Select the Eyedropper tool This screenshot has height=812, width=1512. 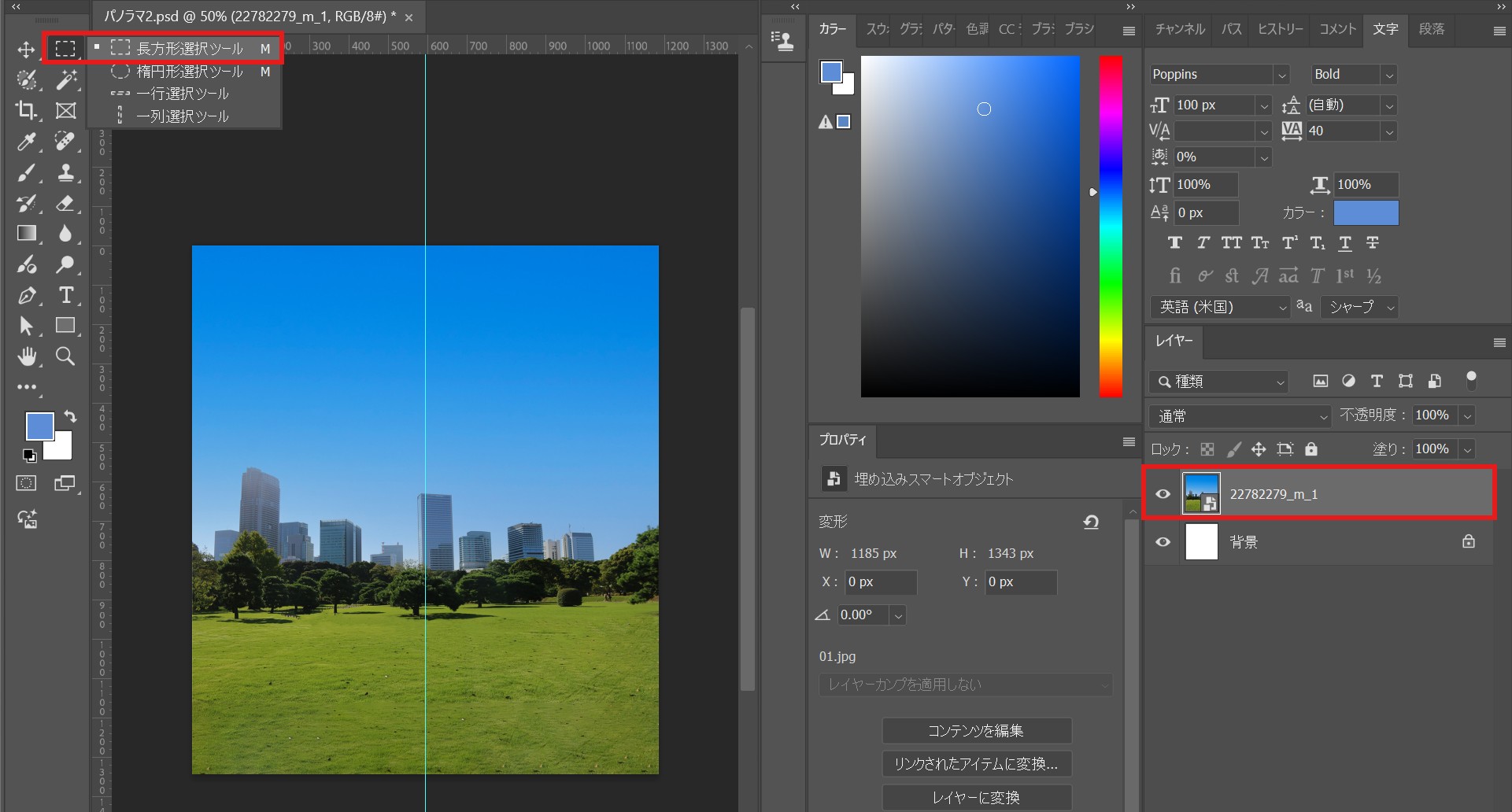26,142
